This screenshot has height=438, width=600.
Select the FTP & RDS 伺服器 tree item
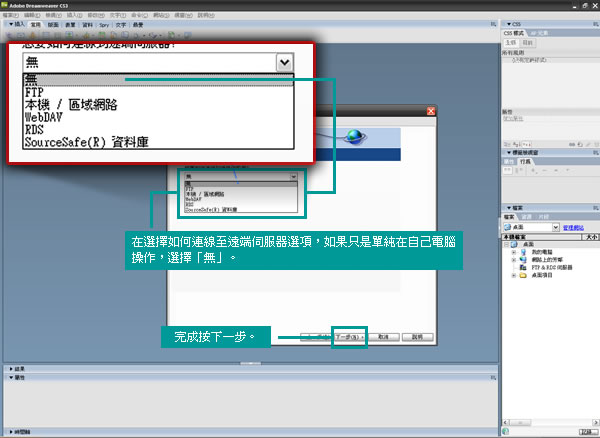[x=552, y=267]
